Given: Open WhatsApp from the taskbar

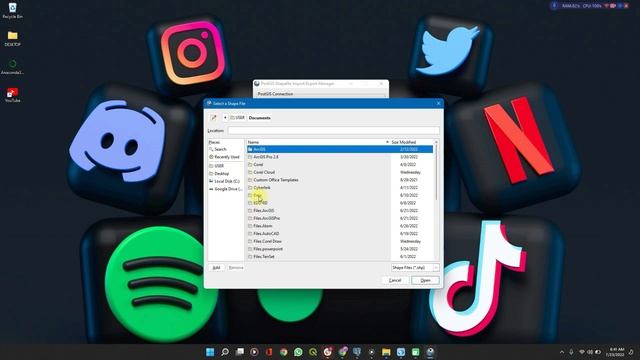Looking at the screenshot, I should coord(298,352).
